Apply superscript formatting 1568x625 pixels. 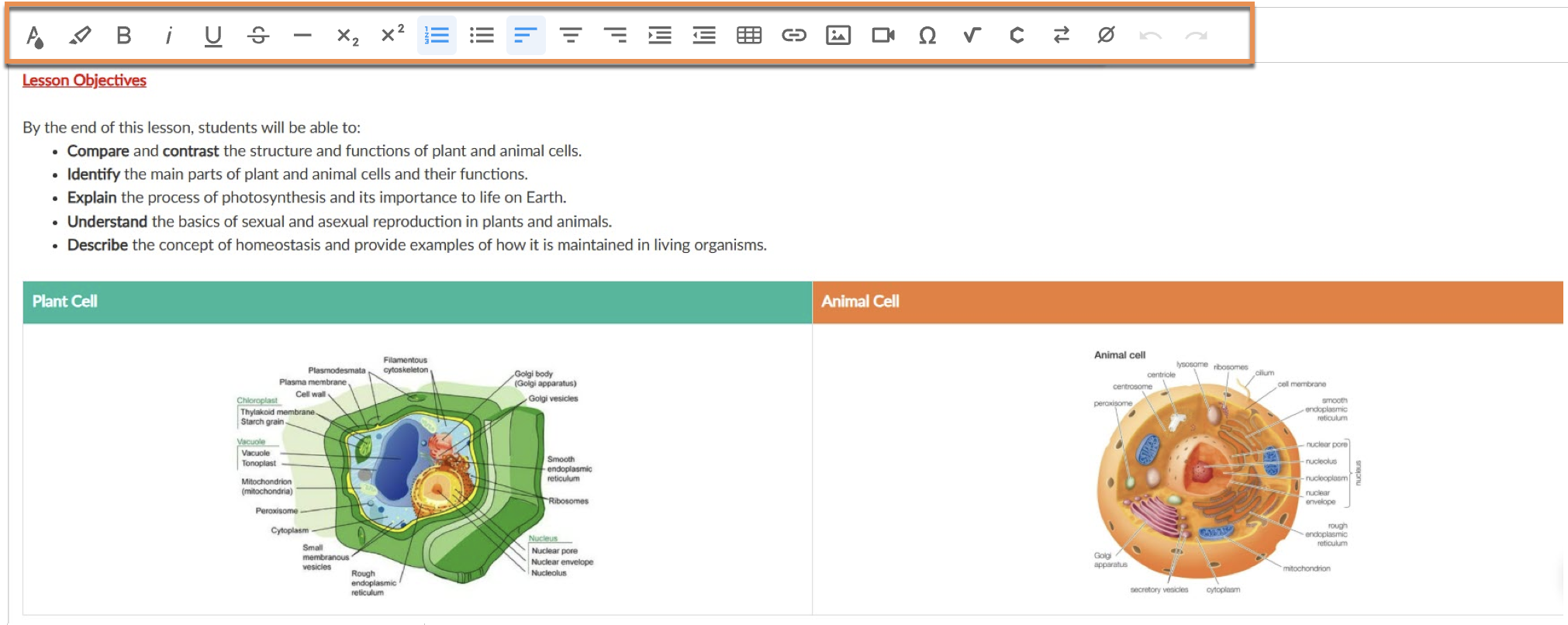[x=392, y=35]
